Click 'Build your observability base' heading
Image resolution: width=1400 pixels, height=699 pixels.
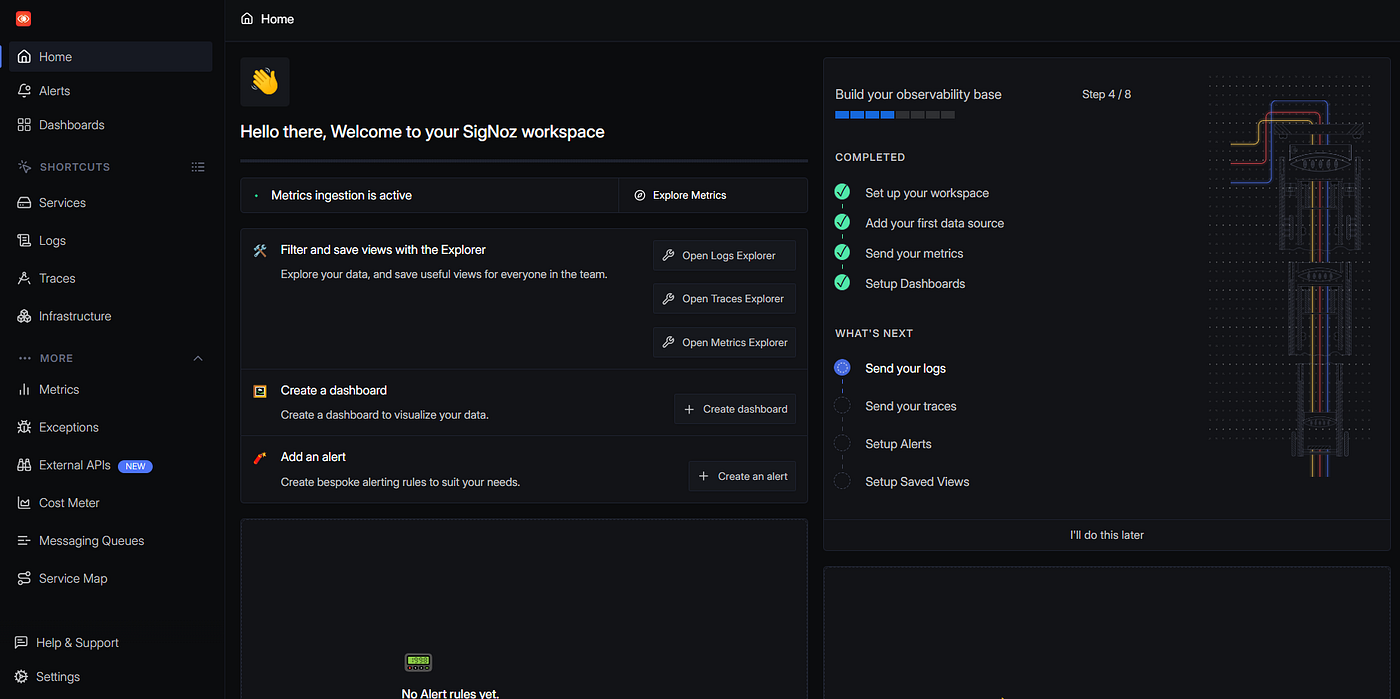point(918,95)
